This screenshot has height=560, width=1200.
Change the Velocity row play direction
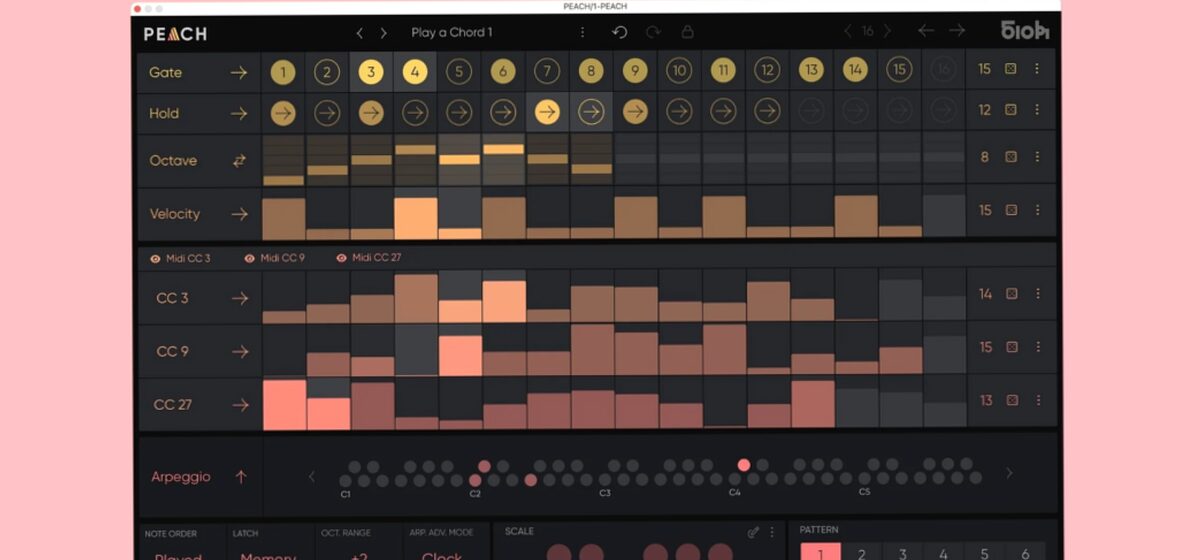(x=238, y=213)
